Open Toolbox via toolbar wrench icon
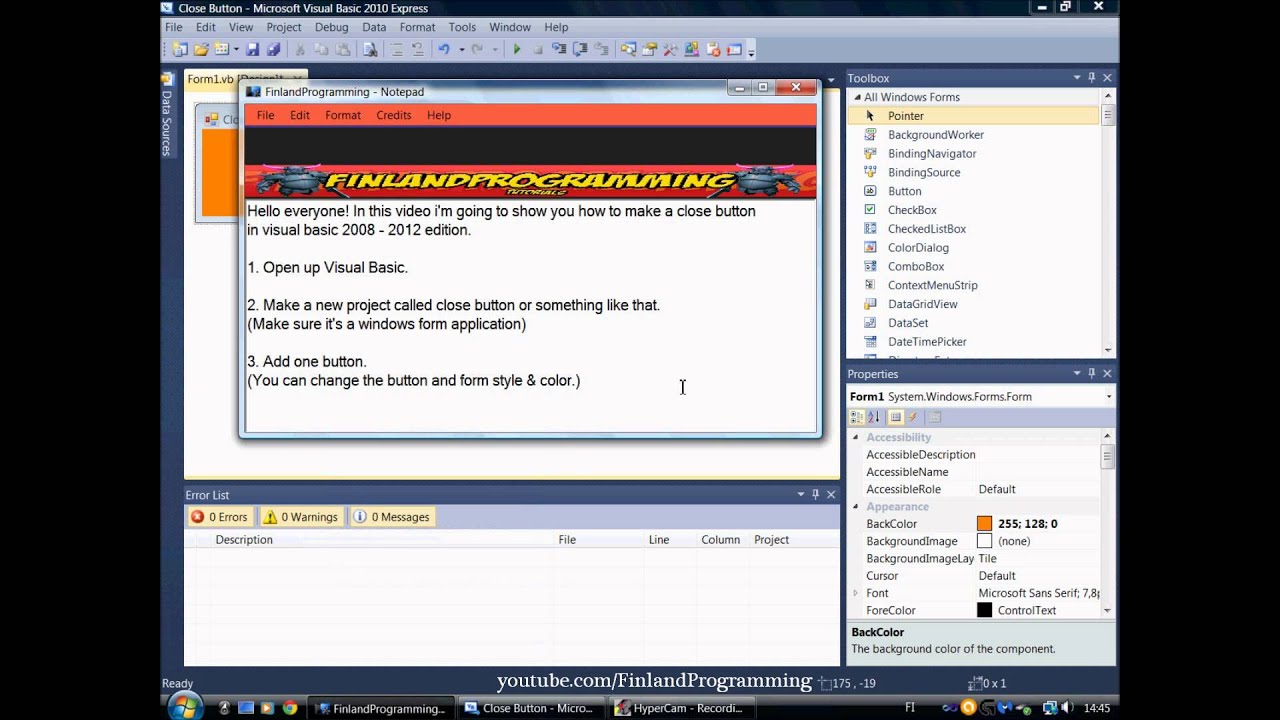 [670, 49]
